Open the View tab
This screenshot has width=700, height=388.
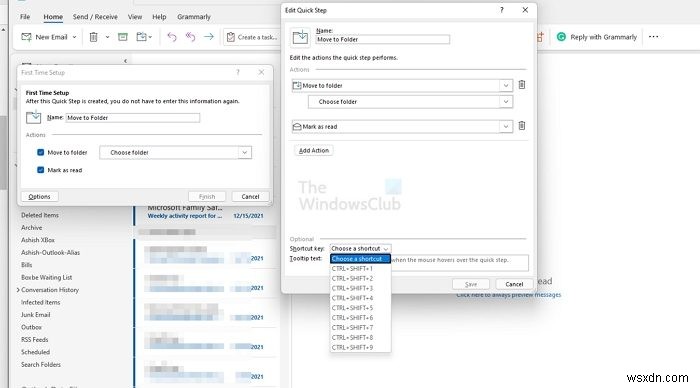tap(135, 17)
